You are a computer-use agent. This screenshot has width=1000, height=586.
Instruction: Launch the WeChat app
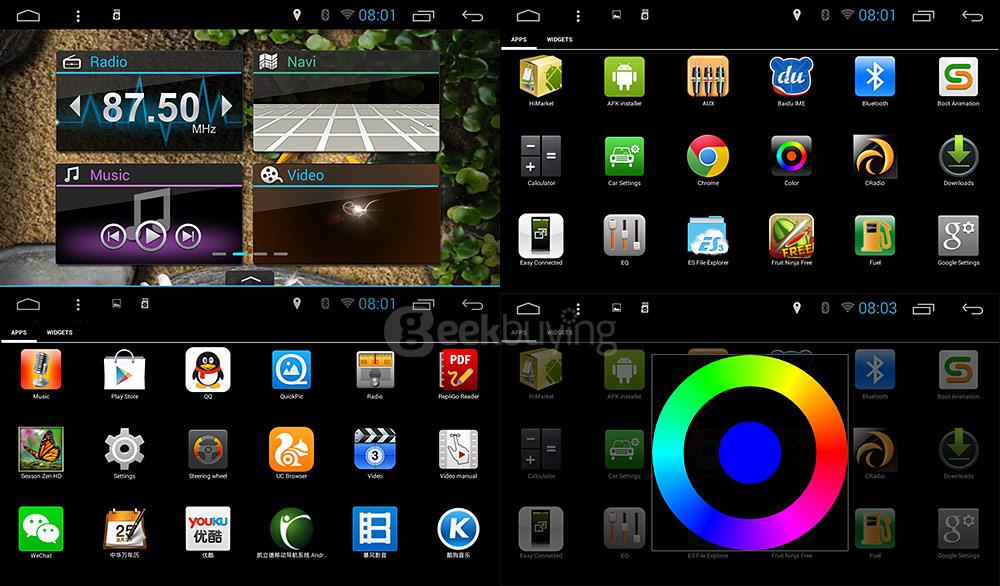[41, 529]
